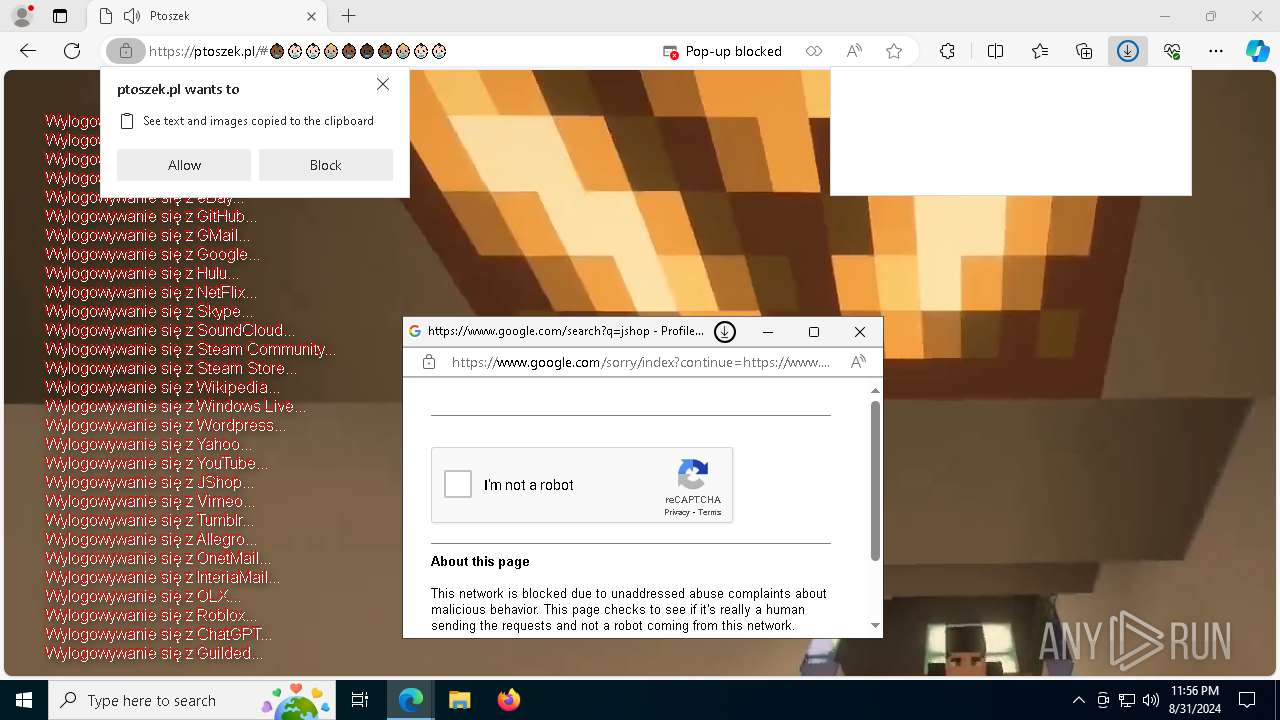The image size is (1280, 720).
Task: Click the "About this page" heading
Action: 480,561
